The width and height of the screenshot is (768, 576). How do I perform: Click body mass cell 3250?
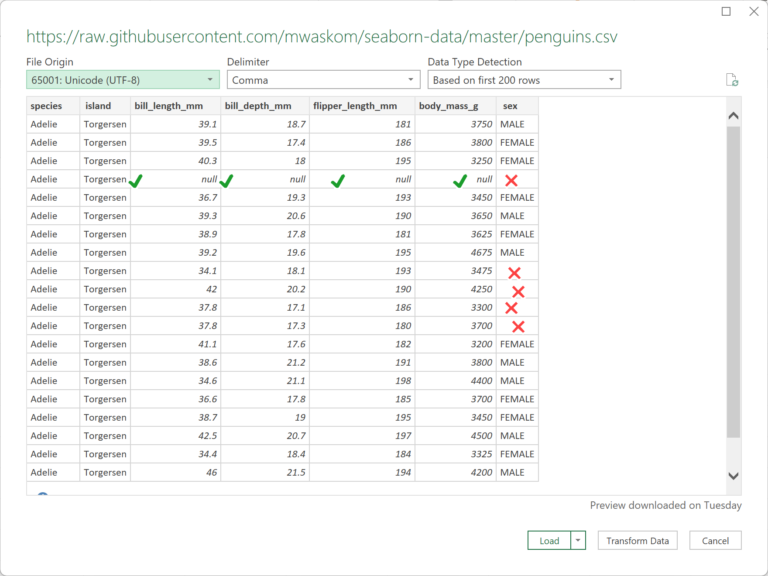point(456,161)
